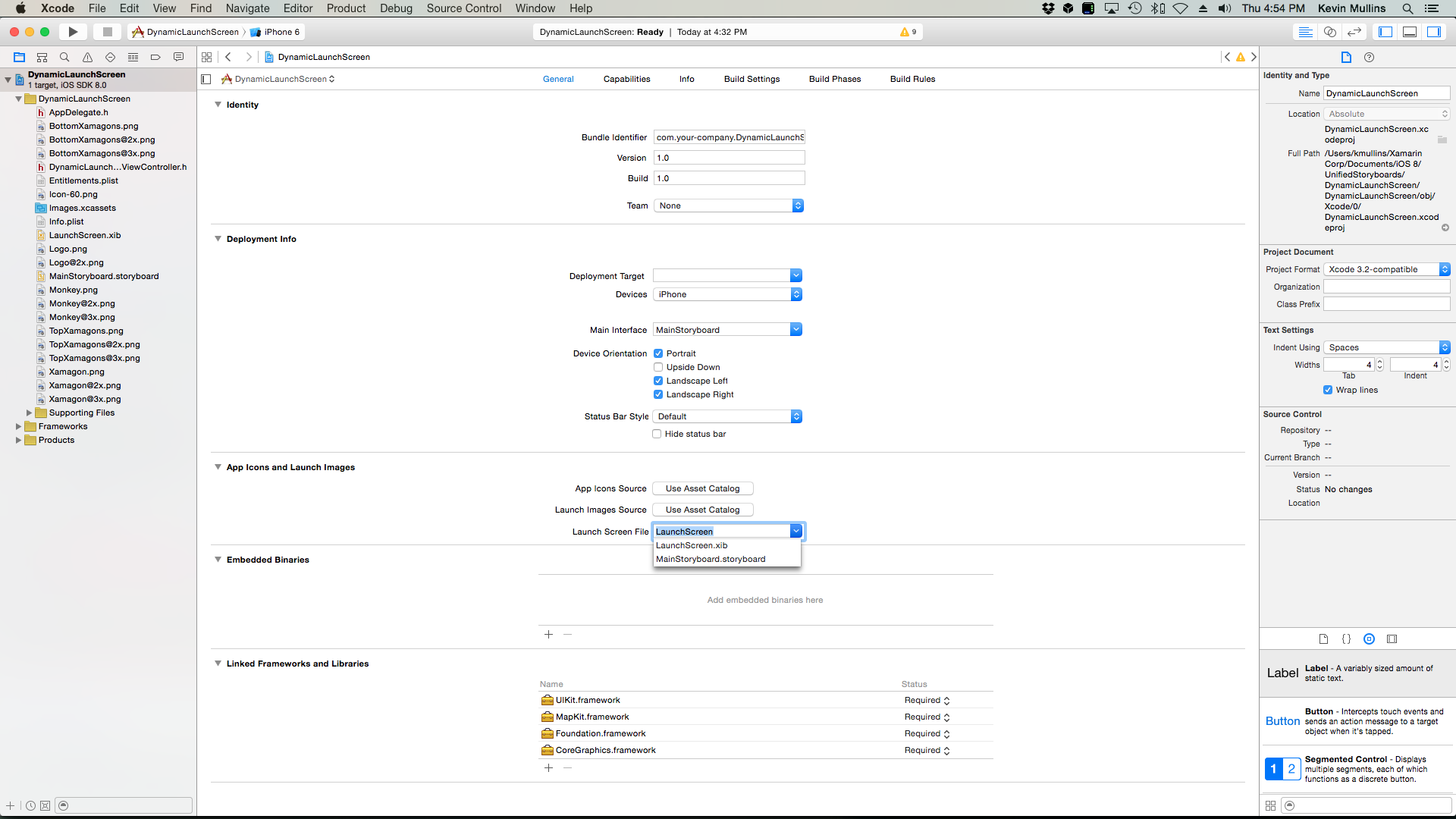
Task: Expand the Frameworks folder
Action: click(x=18, y=426)
